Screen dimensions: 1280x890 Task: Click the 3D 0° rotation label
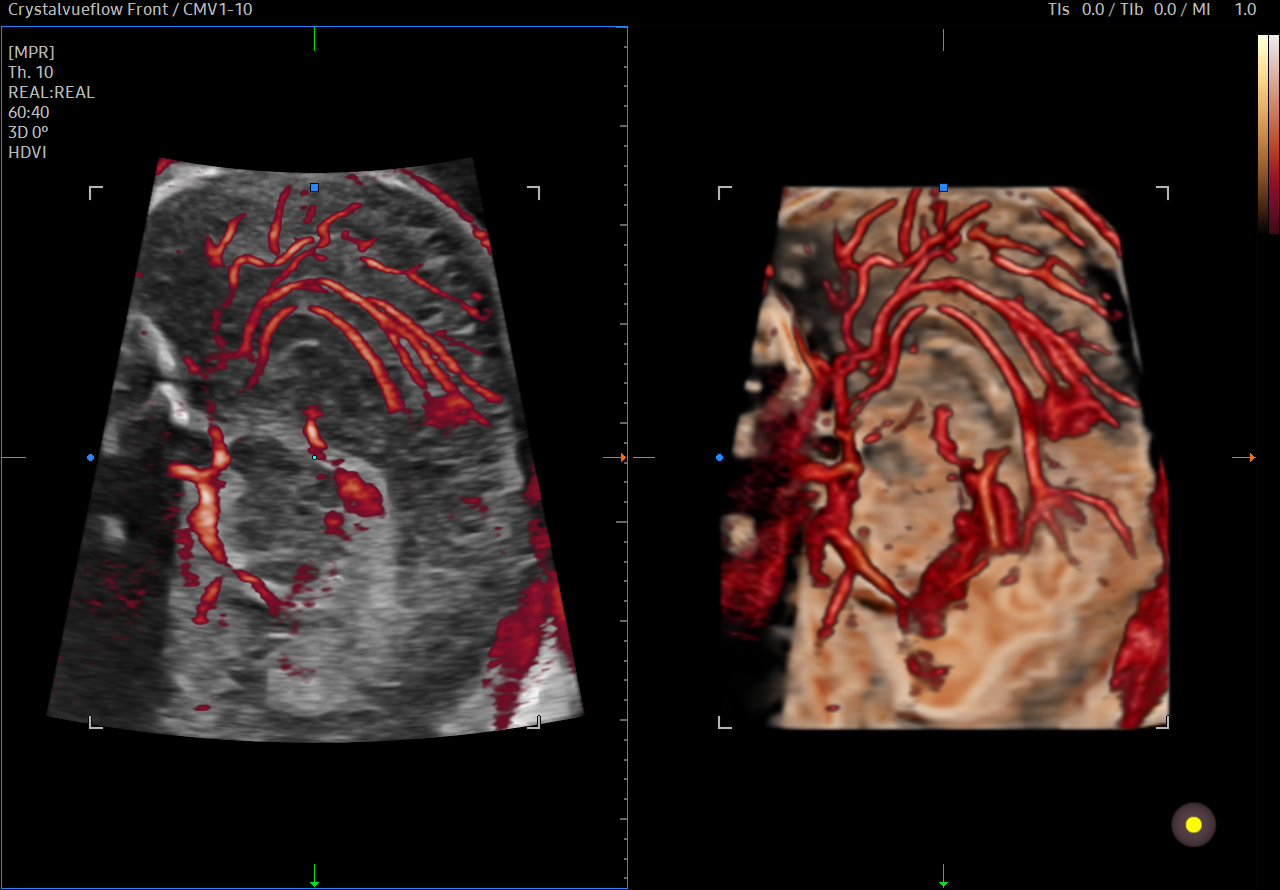tap(29, 132)
